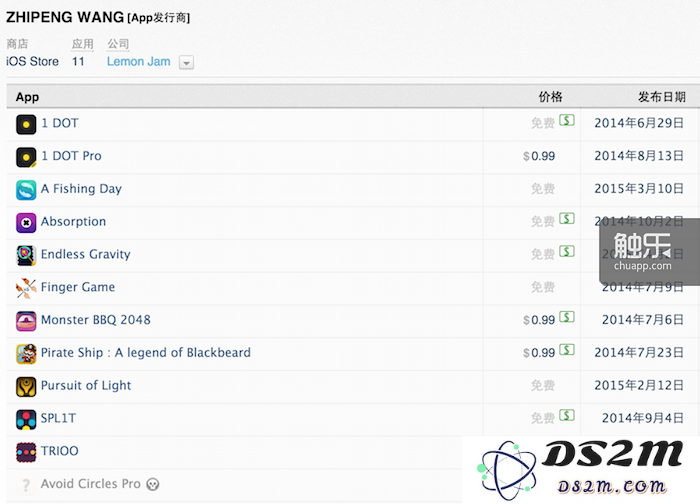Open the TRIOO app link
700x504 pixels.
(x=60, y=451)
